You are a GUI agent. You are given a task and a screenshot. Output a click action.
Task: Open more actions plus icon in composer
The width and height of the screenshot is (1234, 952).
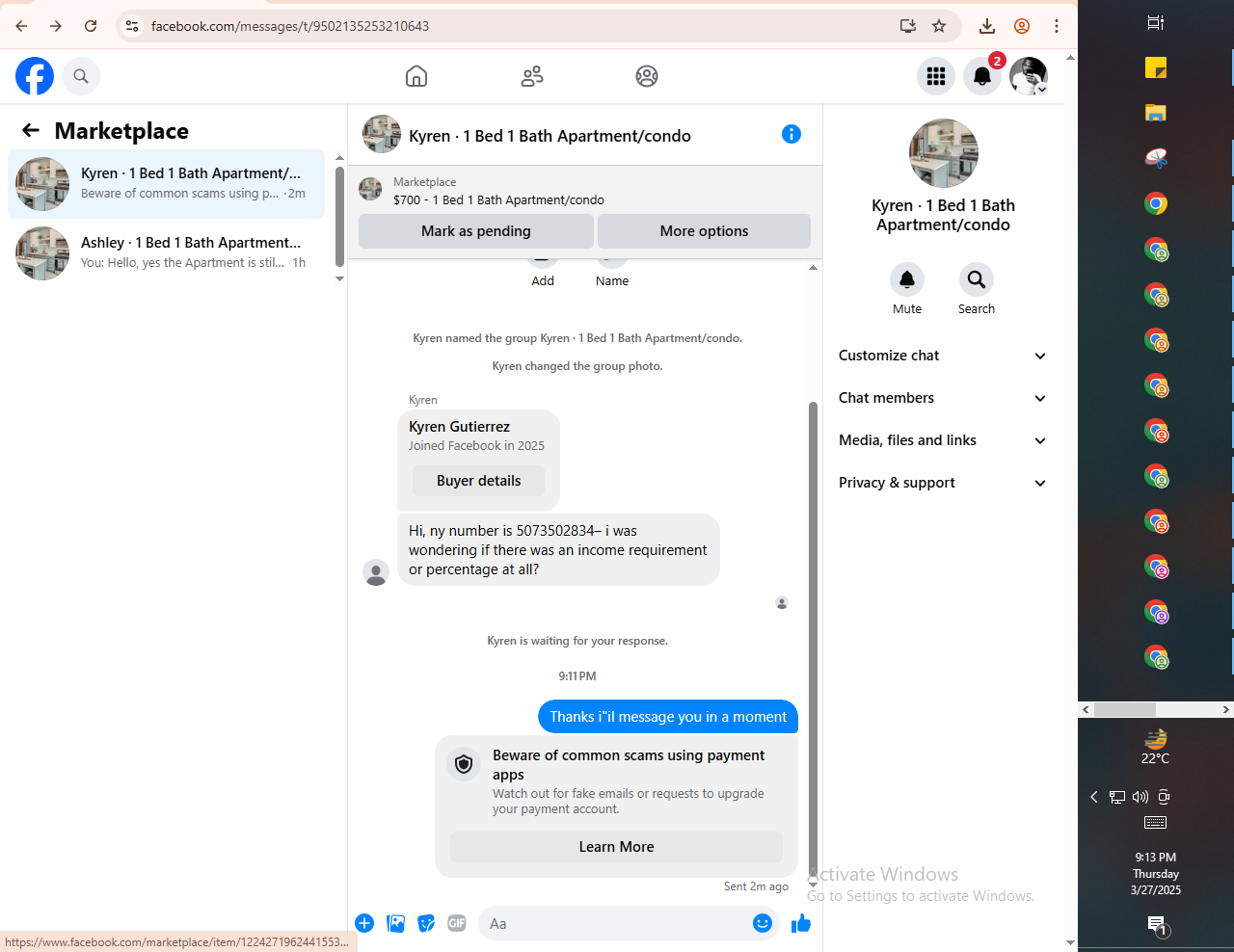(364, 923)
